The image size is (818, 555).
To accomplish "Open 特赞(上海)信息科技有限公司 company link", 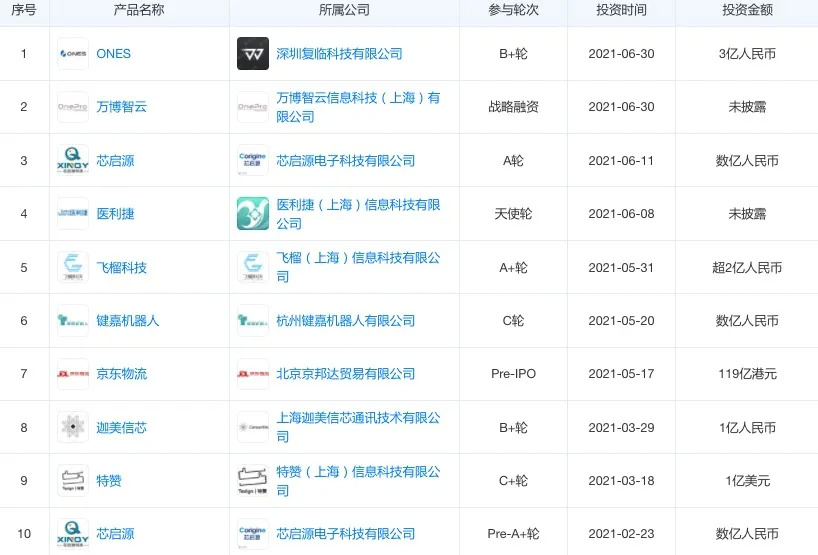I will pos(358,480).
